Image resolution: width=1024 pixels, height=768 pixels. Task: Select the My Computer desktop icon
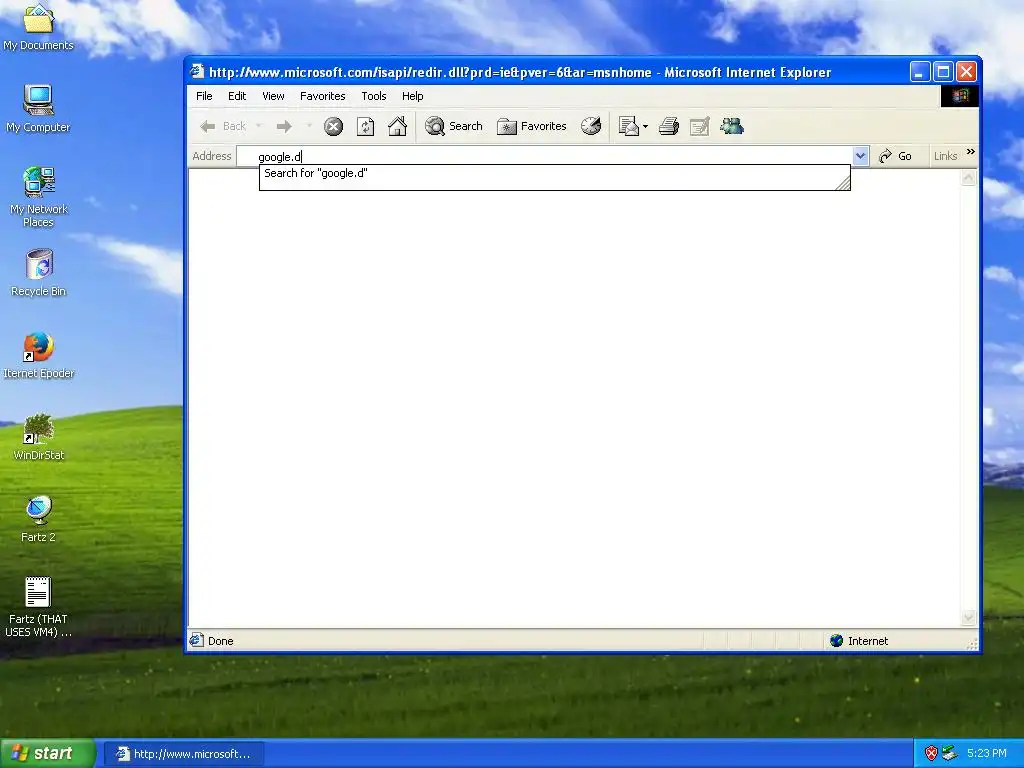(39, 108)
